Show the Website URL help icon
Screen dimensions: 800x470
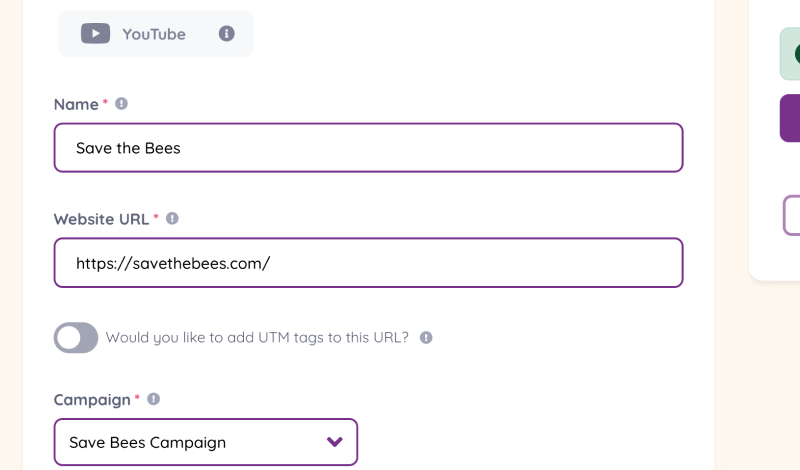(172, 218)
